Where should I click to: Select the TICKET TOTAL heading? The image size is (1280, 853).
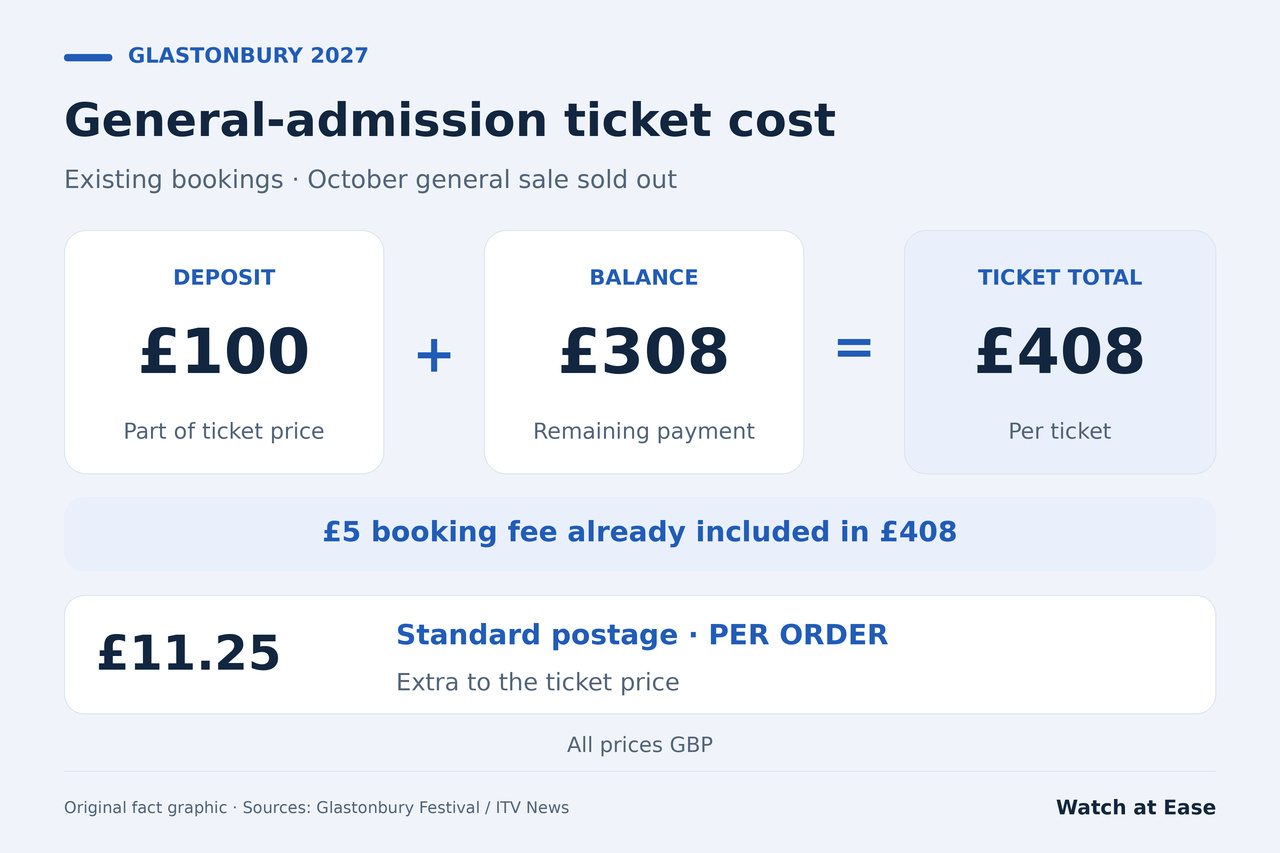click(1060, 278)
